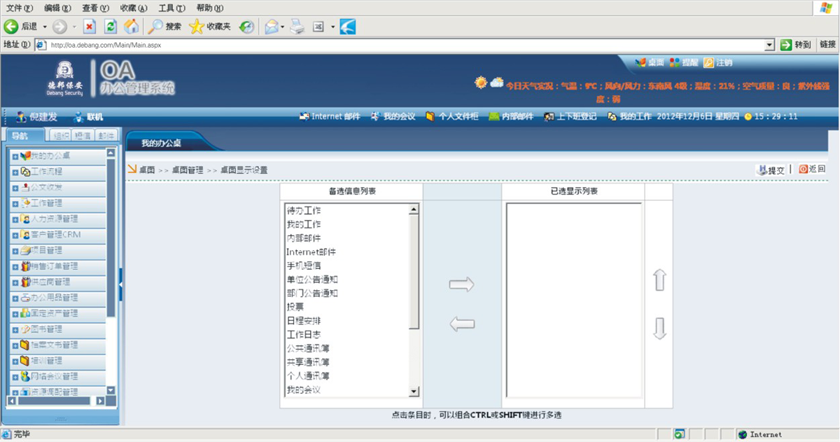Click the 注销 logout icon
Screen dimensions: 840x442
[717, 62]
